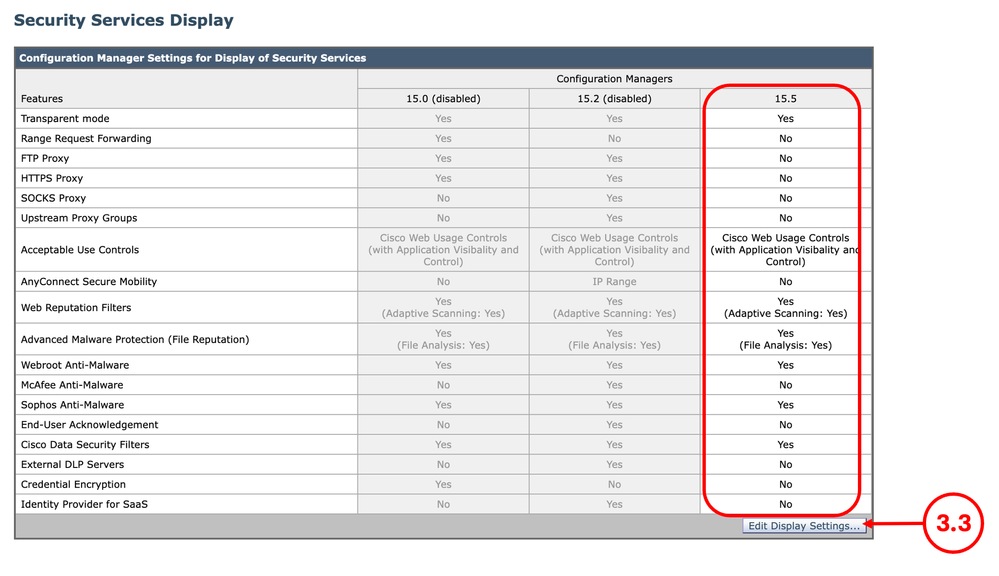The width and height of the screenshot is (999, 576).
Task: Select the Upstream Proxy Groups row label
Action: click(x=79, y=218)
